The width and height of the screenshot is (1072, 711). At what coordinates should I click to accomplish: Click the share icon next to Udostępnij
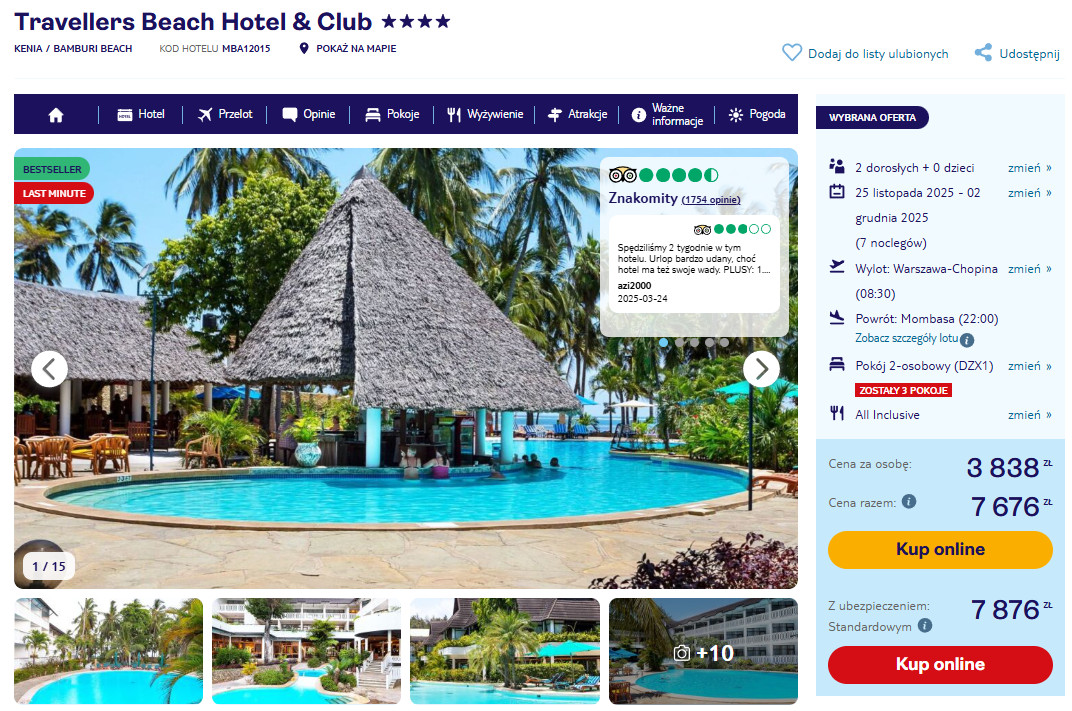click(x=983, y=53)
